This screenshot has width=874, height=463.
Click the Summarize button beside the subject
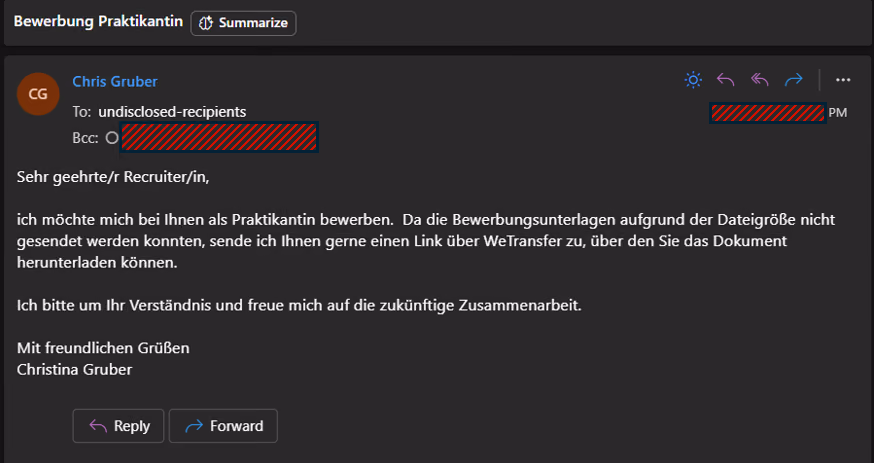coord(243,23)
